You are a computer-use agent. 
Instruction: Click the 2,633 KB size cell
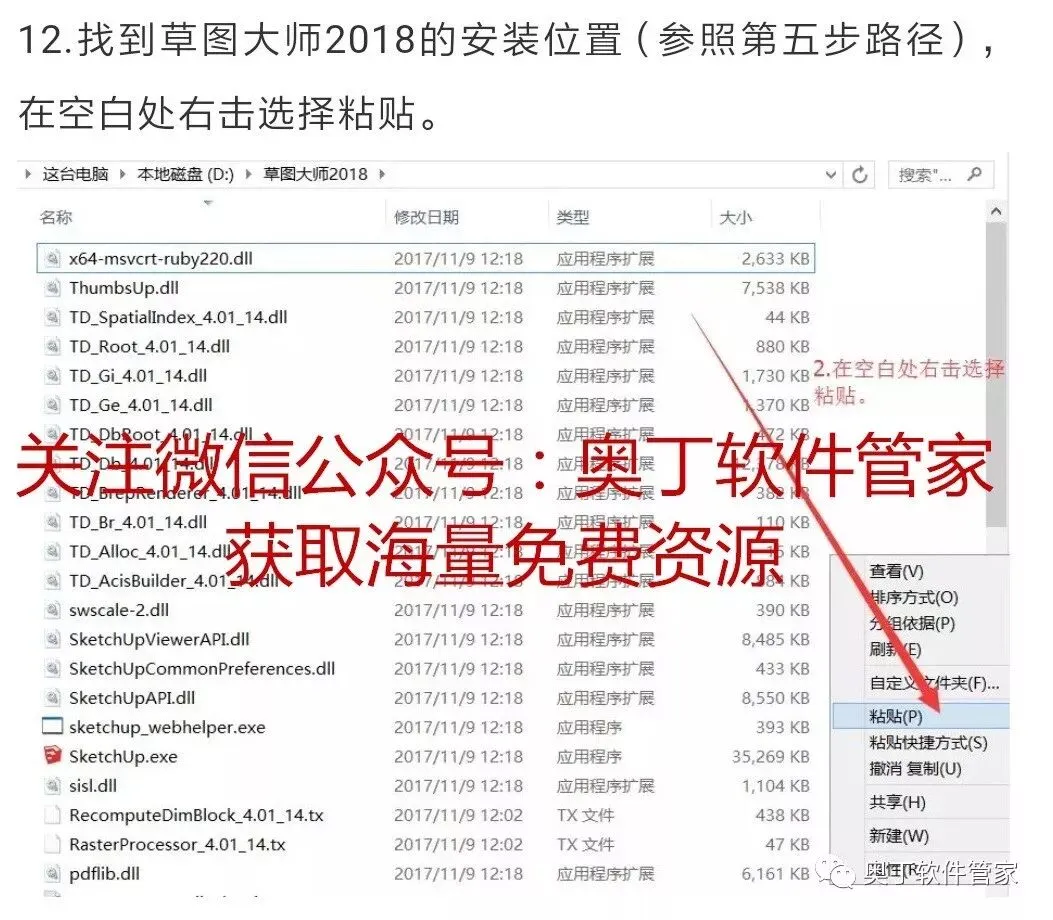[x=775, y=259]
